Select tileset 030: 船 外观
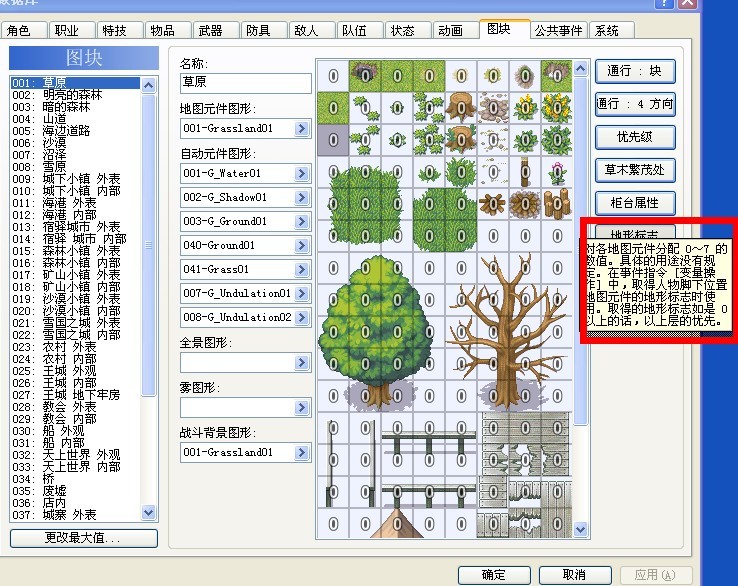 [x=75, y=431]
